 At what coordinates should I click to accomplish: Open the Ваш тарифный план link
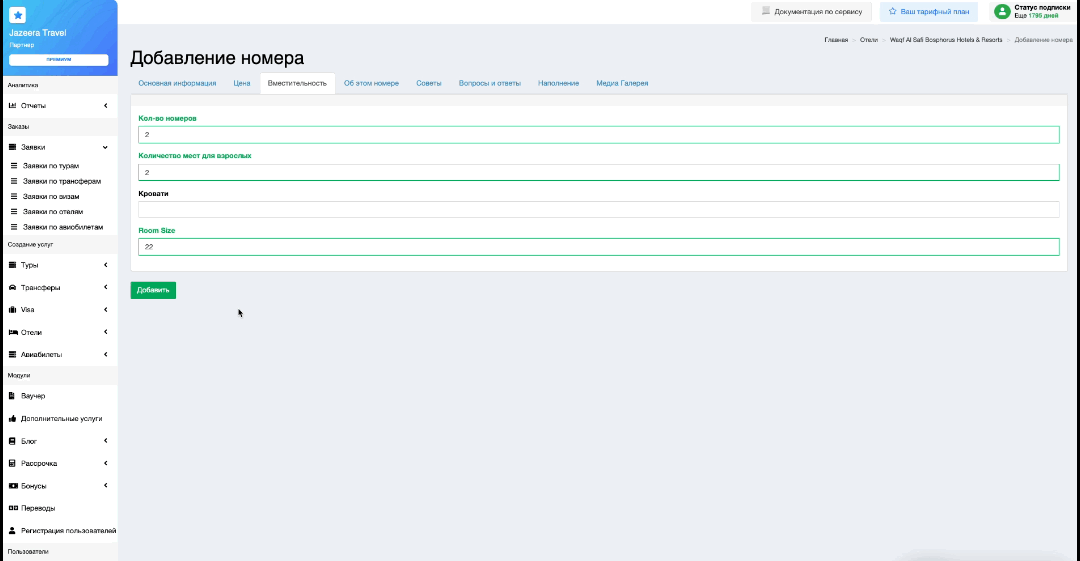tap(928, 11)
